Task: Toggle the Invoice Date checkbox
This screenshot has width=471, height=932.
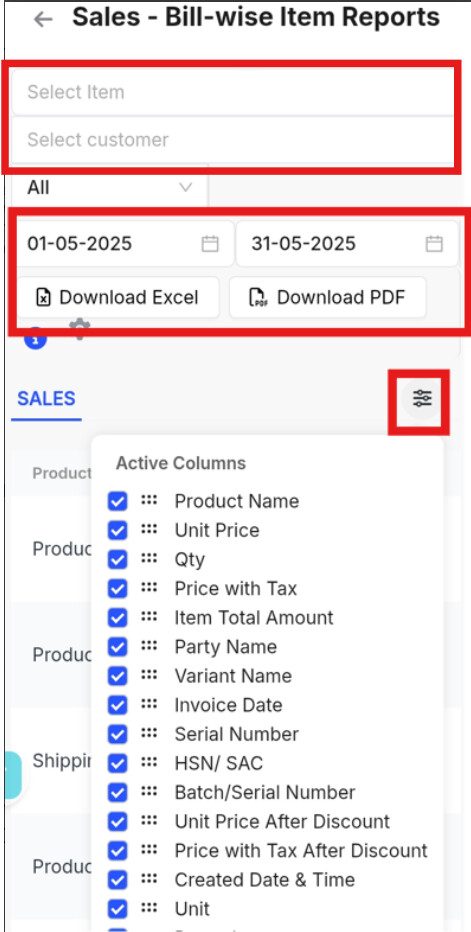Action: 118,705
